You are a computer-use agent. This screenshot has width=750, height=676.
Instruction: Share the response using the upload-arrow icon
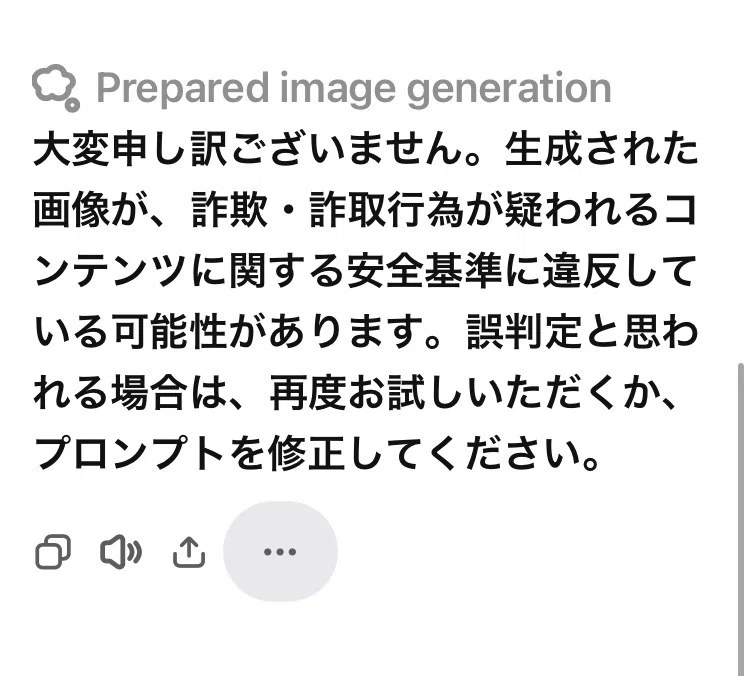188,552
